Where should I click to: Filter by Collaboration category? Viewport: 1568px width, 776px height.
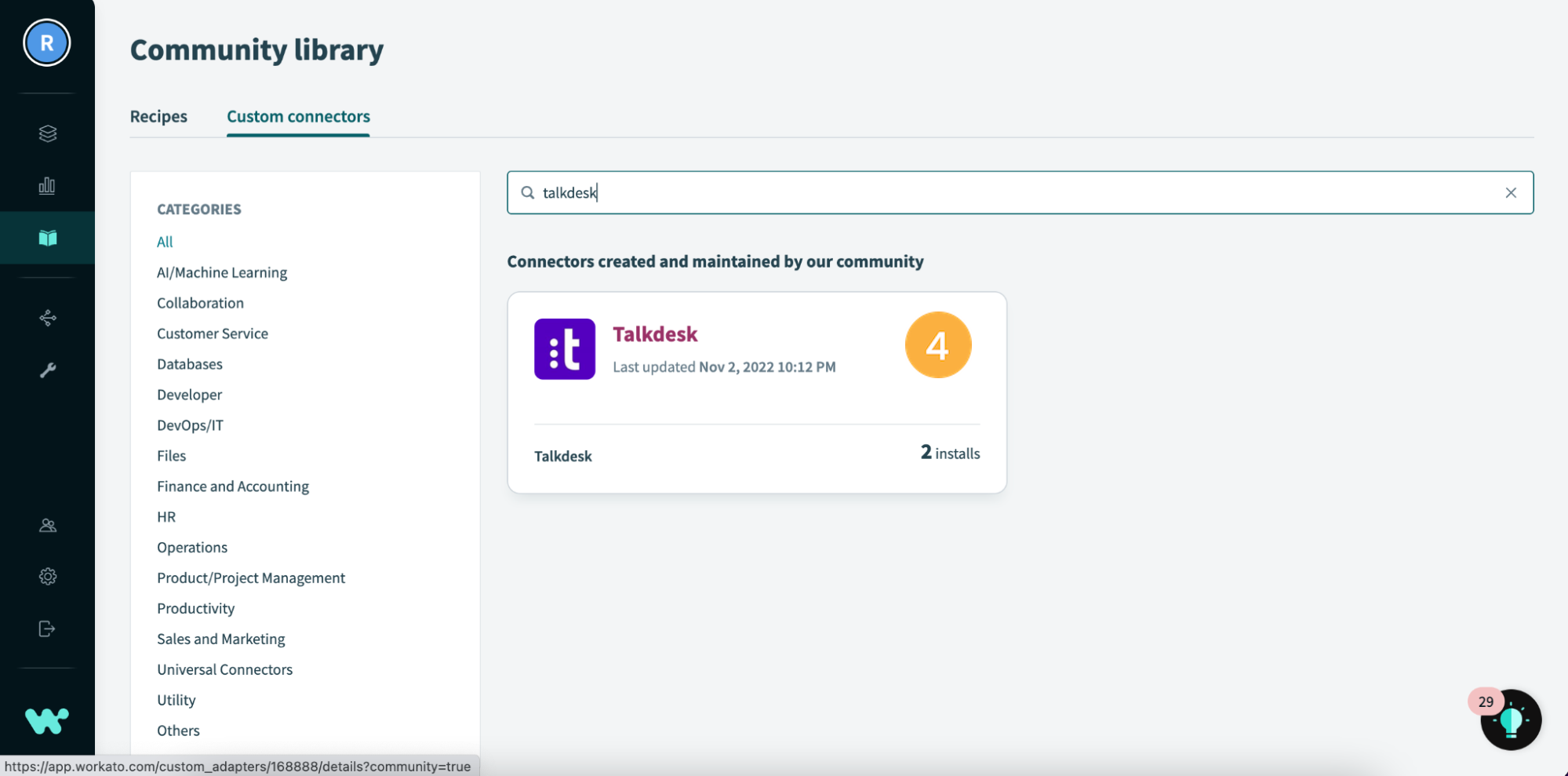(200, 303)
